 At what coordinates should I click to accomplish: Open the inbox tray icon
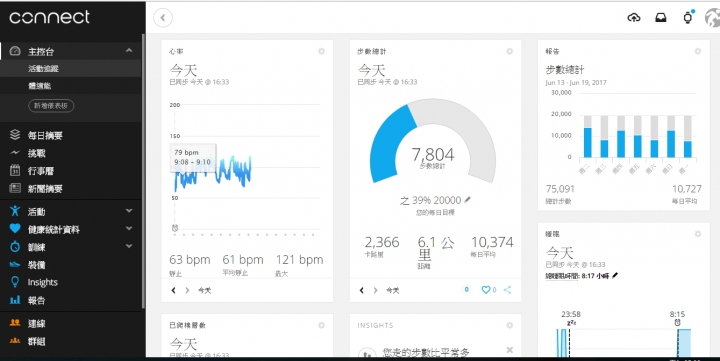coord(661,18)
